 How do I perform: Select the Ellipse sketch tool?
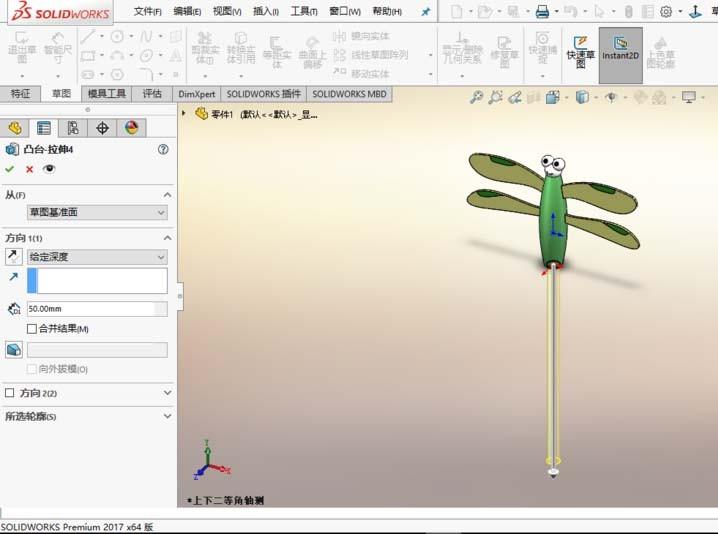coord(147,56)
